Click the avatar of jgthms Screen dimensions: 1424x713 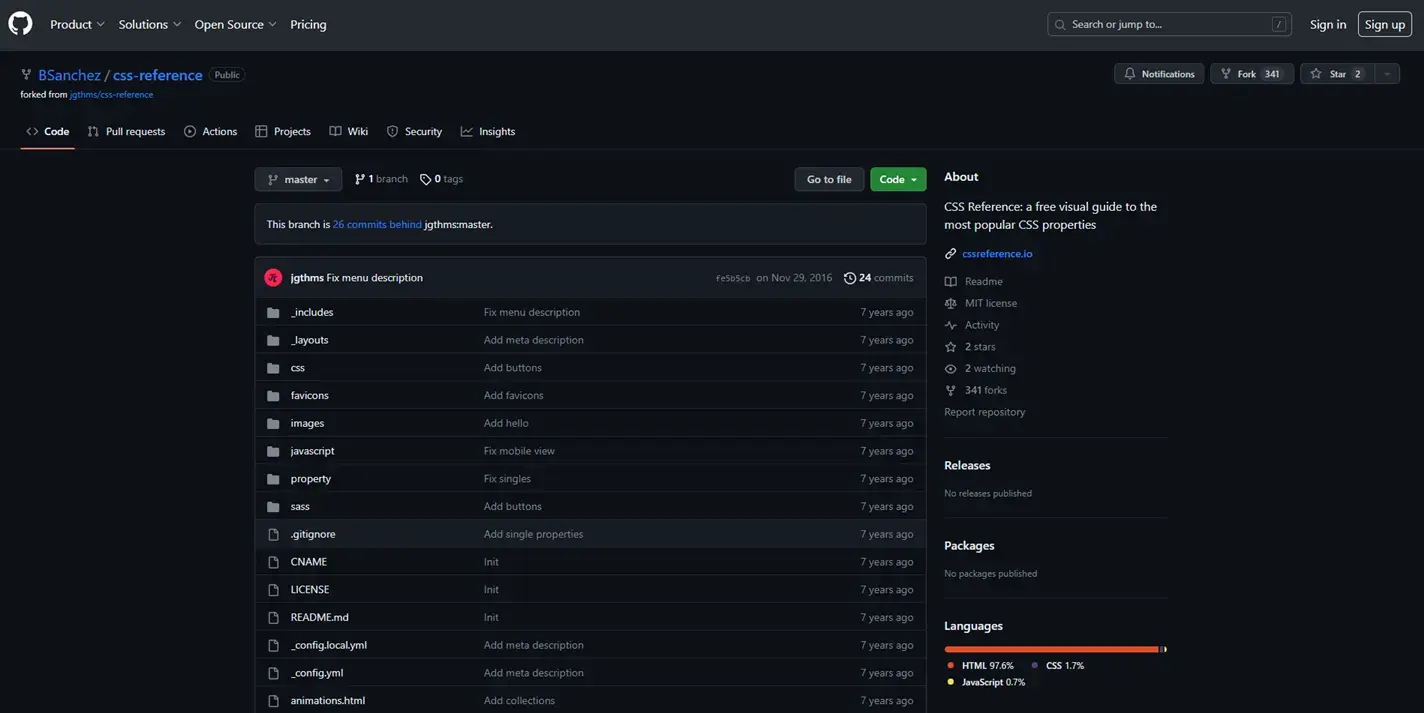(273, 277)
